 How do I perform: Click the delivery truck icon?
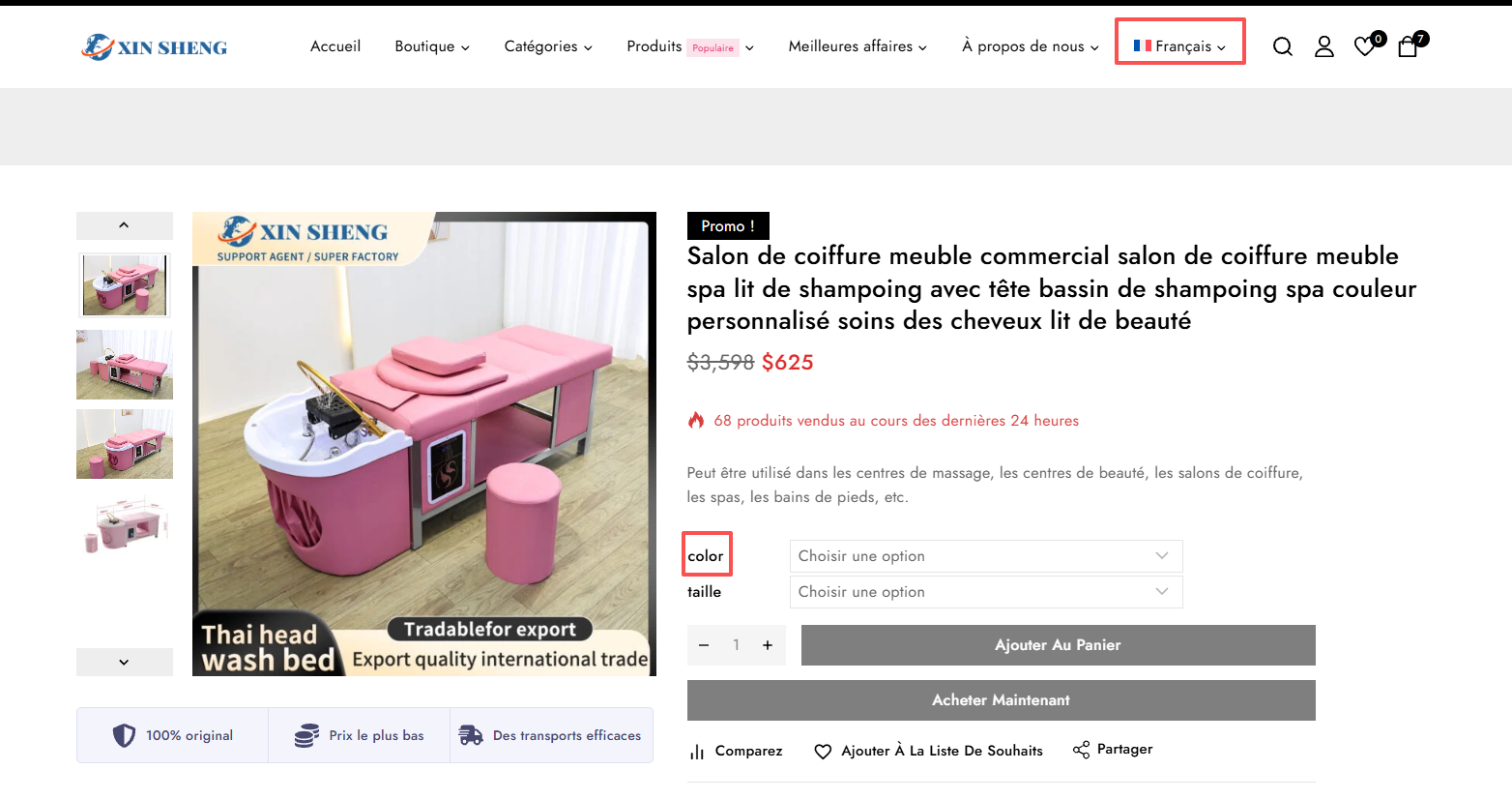(x=471, y=735)
